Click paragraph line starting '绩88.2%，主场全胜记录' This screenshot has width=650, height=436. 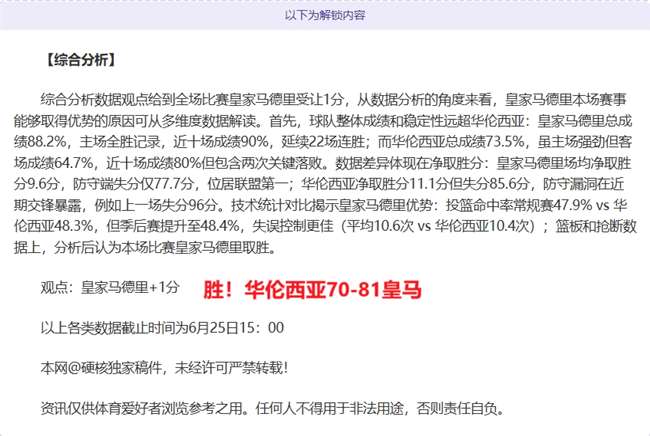click(x=323, y=142)
